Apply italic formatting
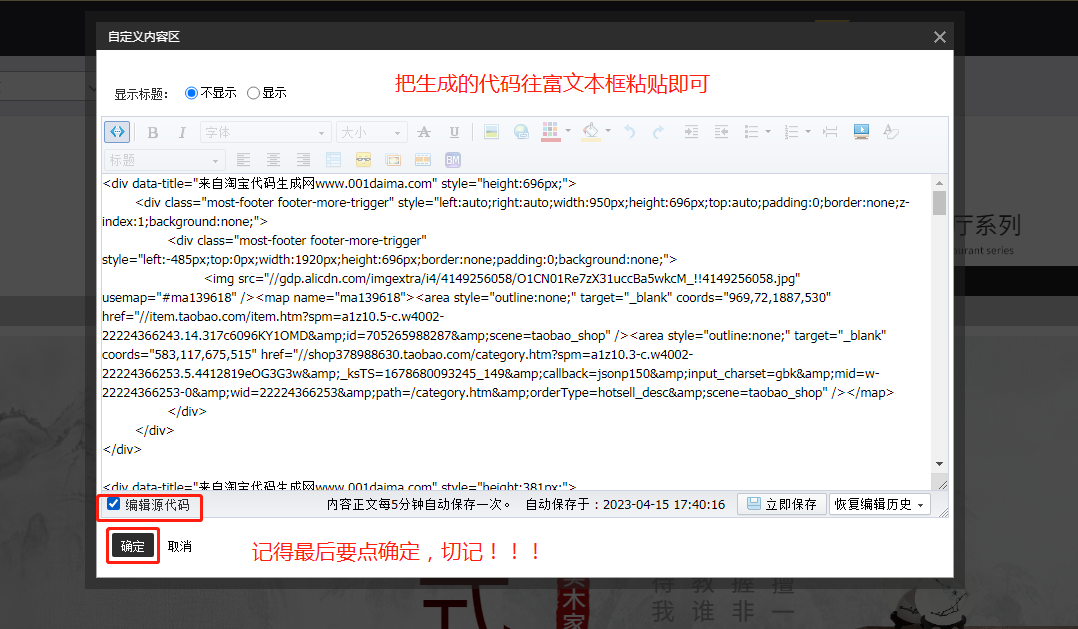This screenshot has height=629, width=1078. [182, 132]
